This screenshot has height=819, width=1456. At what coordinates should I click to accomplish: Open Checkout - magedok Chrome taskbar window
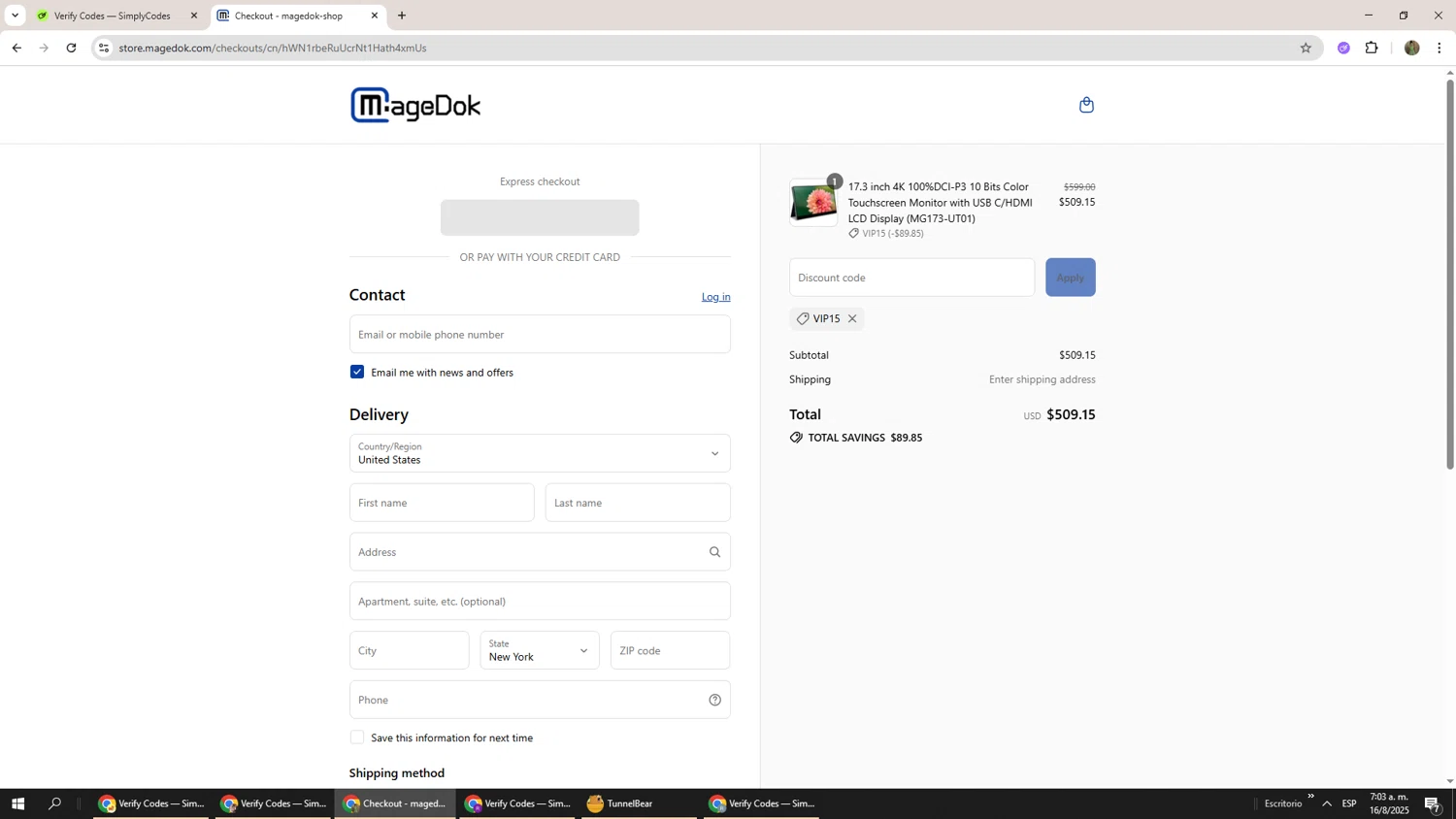tap(395, 803)
